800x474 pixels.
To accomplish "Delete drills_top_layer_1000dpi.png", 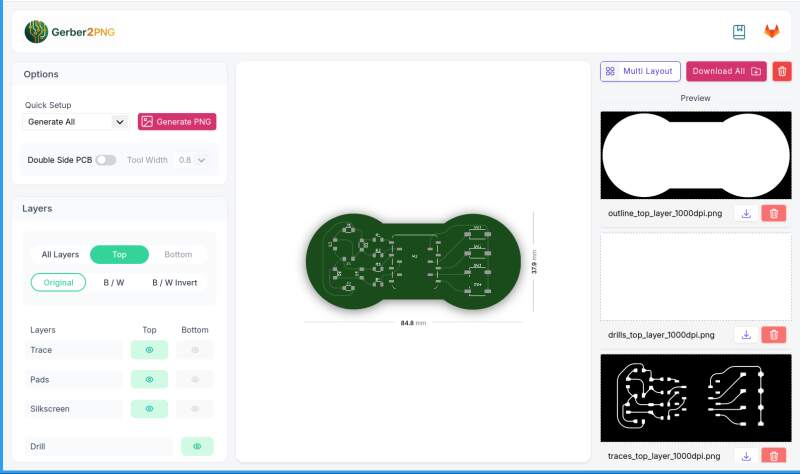I will point(773,335).
